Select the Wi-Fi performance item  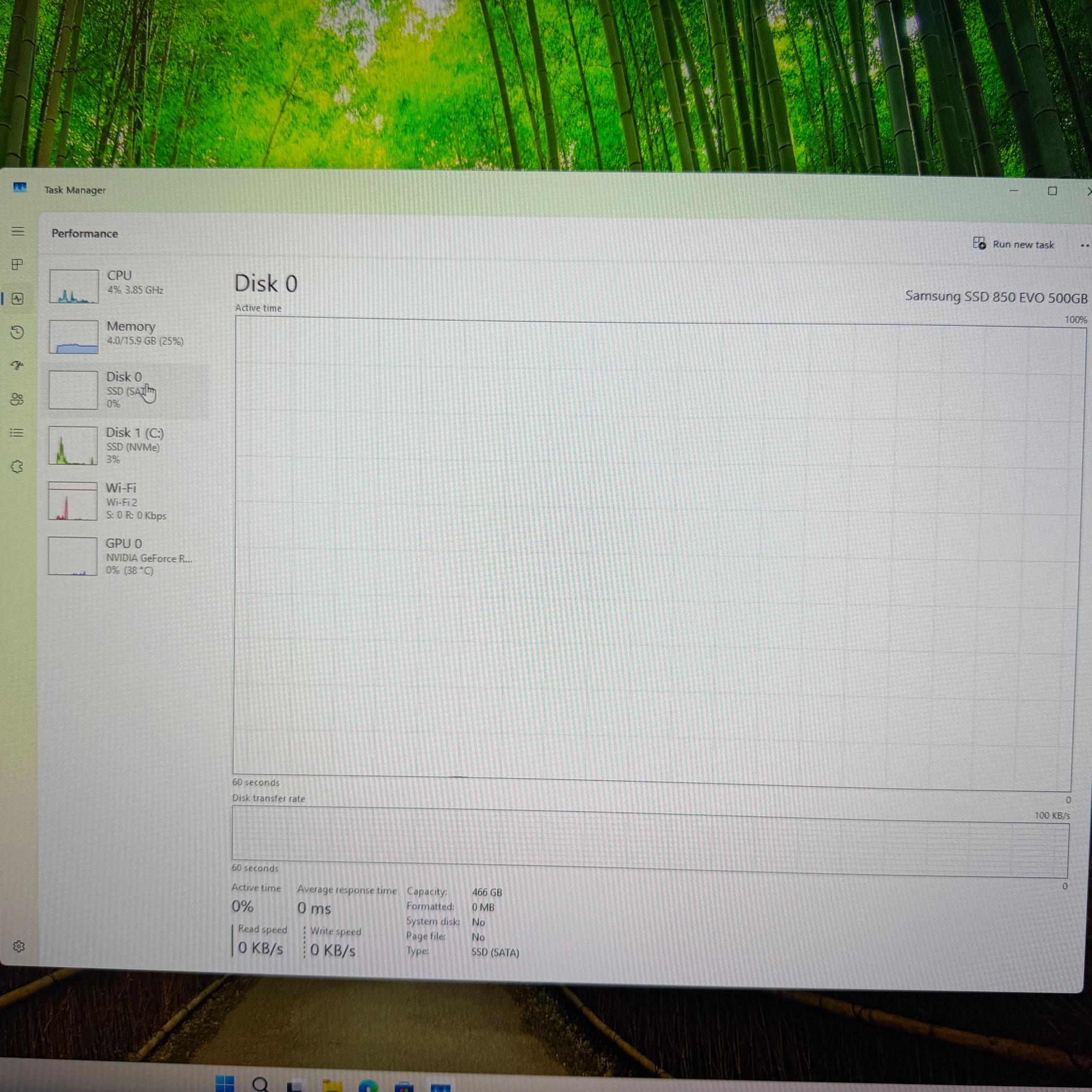pos(125,501)
